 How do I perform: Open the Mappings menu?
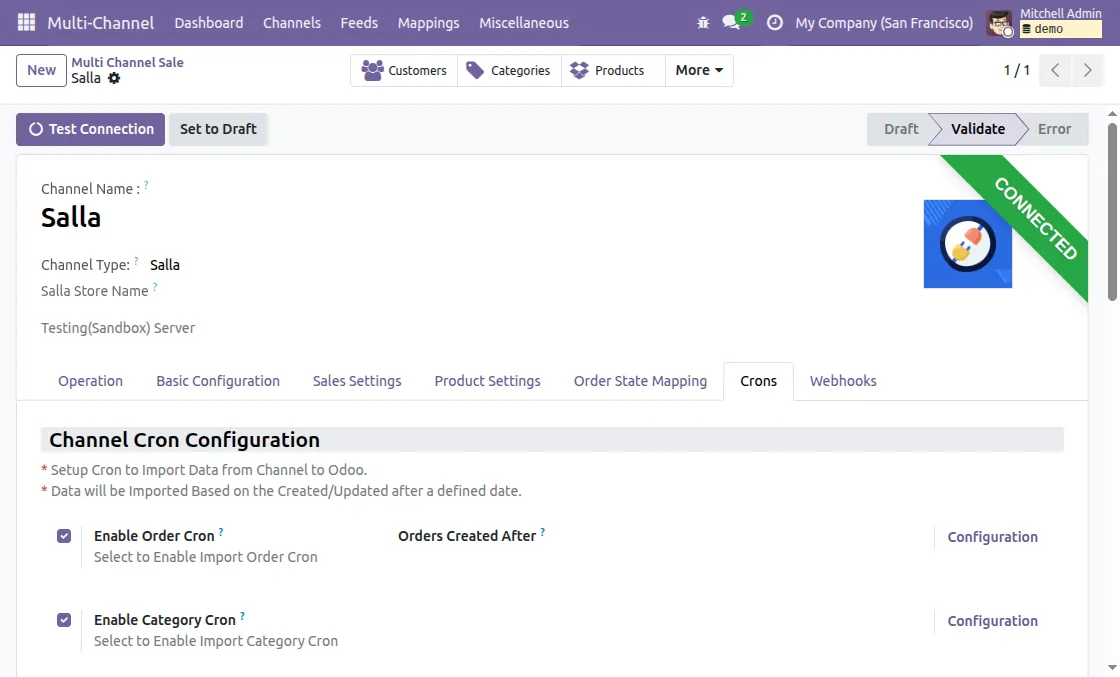click(429, 23)
